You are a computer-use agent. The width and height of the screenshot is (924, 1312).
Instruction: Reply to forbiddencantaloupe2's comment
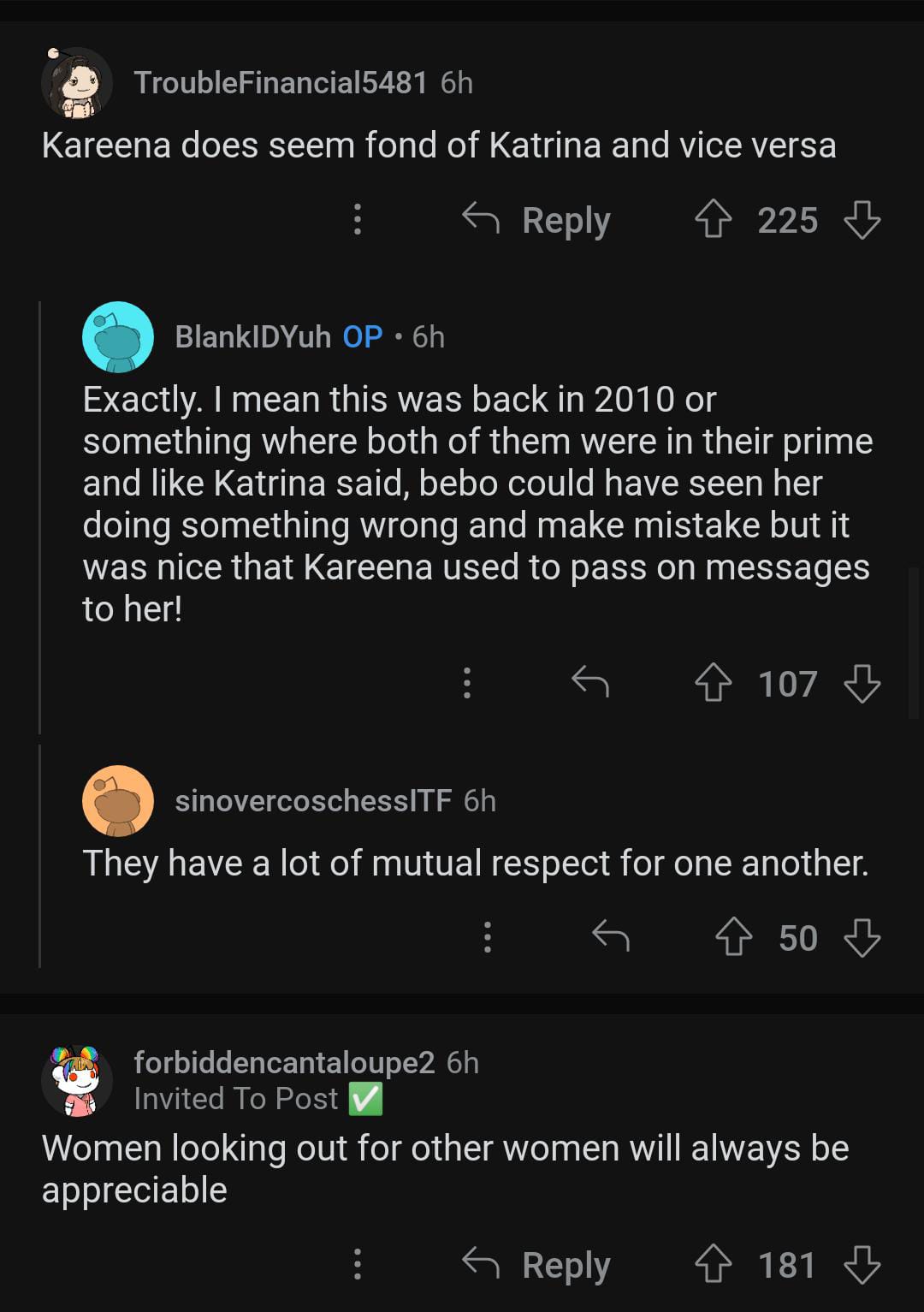(x=536, y=1265)
